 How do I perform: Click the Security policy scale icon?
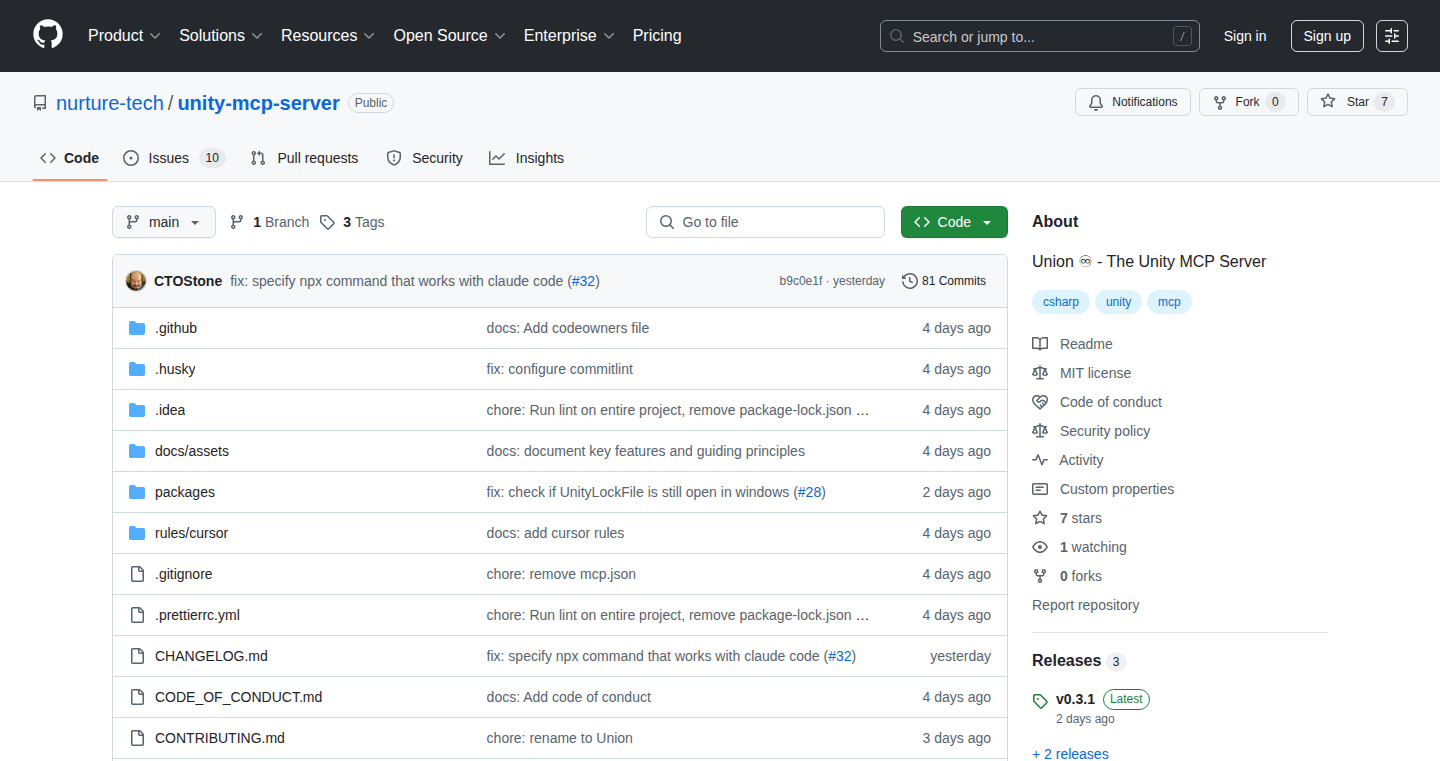point(1040,431)
